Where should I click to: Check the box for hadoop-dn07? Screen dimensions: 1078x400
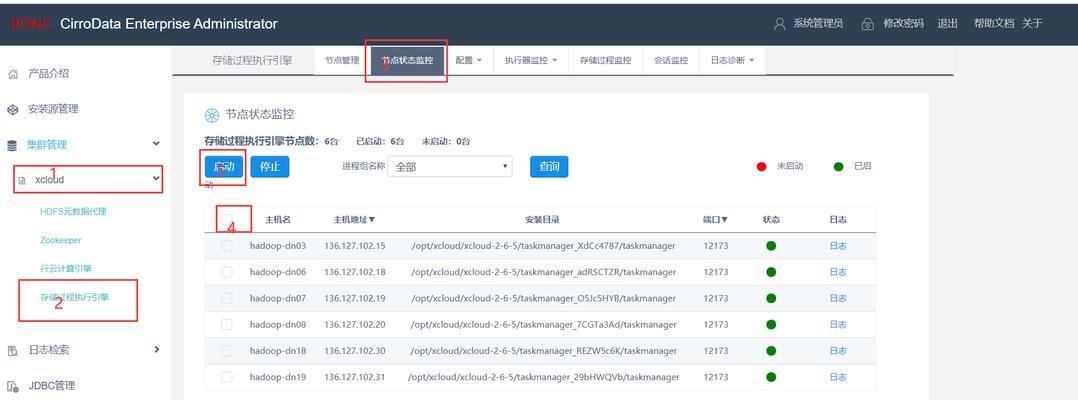tap(227, 298)
